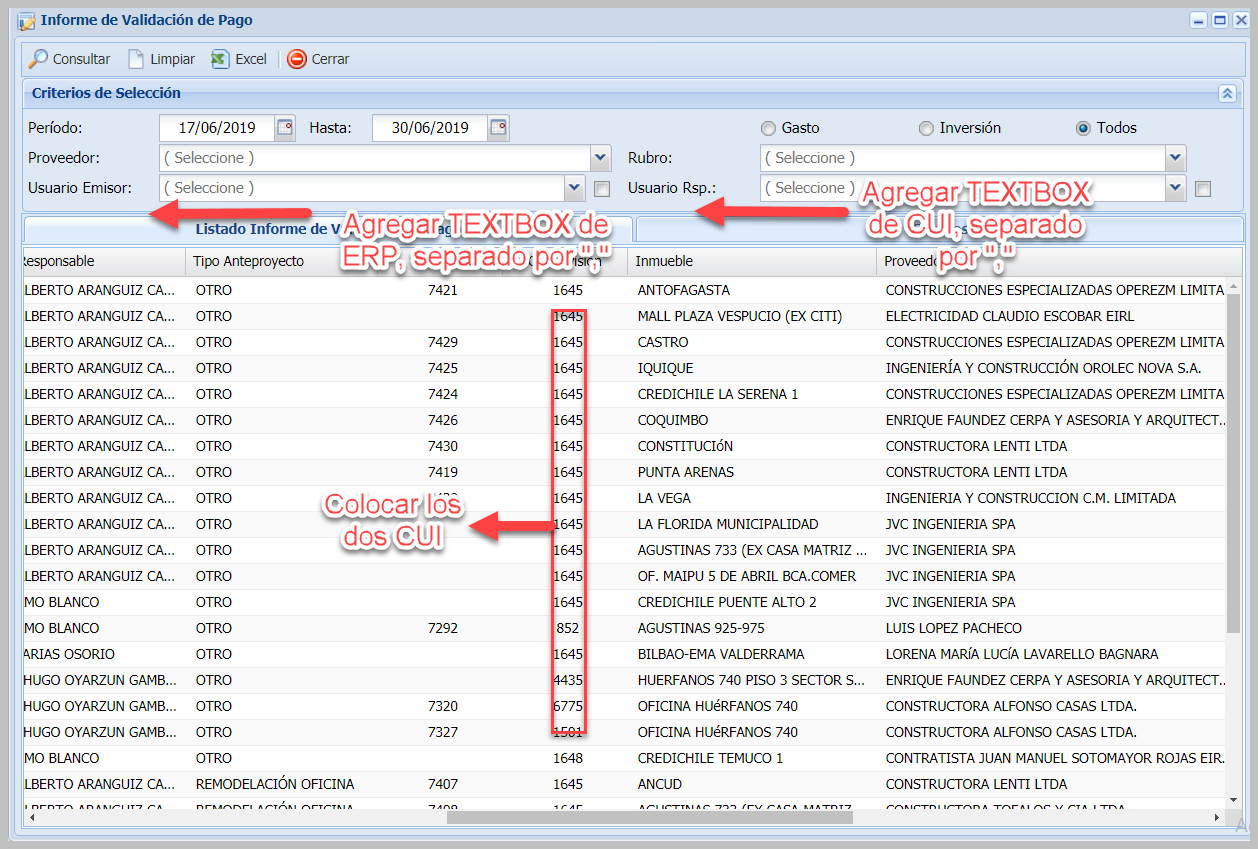
Task: Select the Inversión radio button
Action: [926, 128]
